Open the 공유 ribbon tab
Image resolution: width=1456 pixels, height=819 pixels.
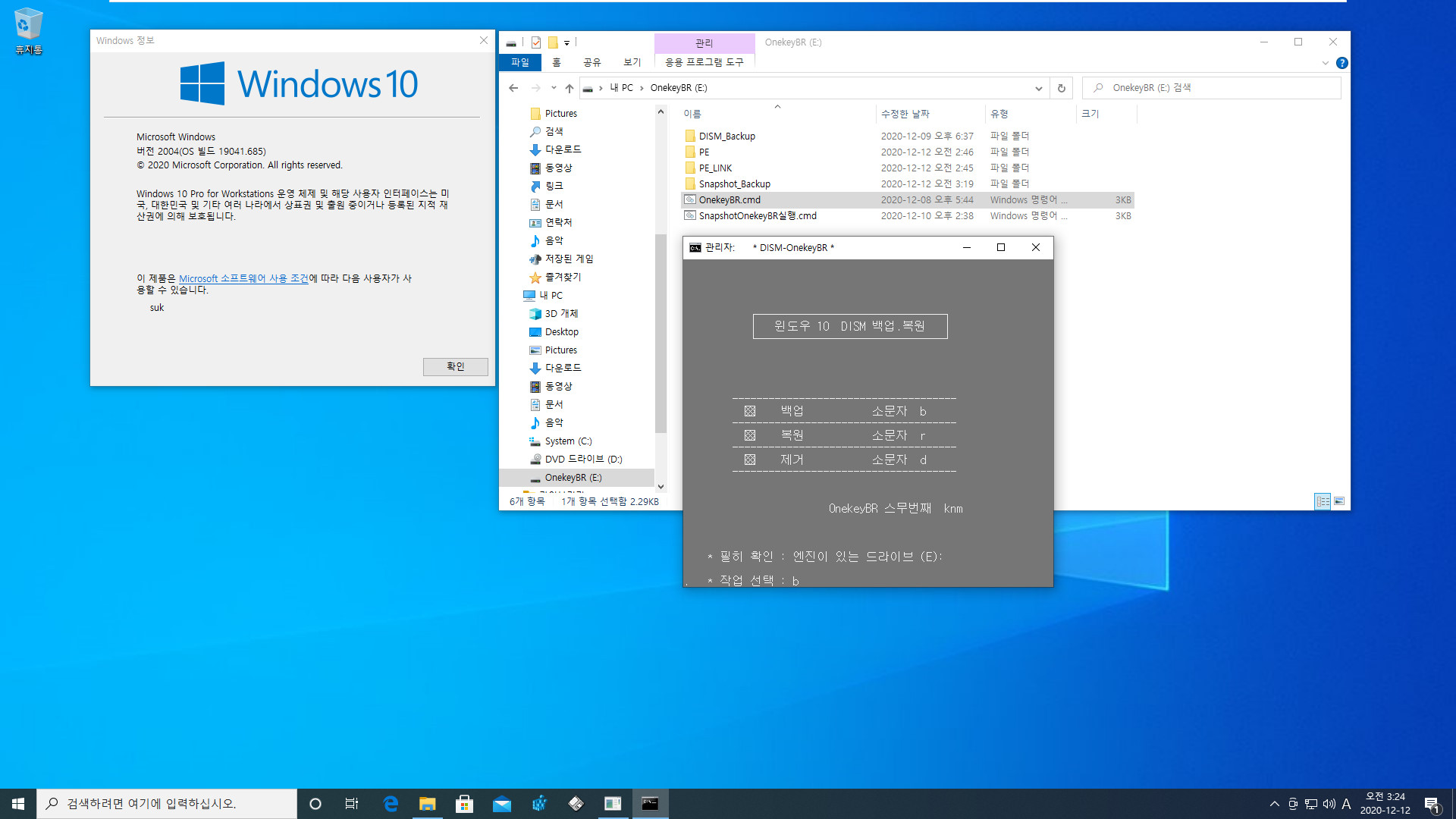click(x=591, y=62)
